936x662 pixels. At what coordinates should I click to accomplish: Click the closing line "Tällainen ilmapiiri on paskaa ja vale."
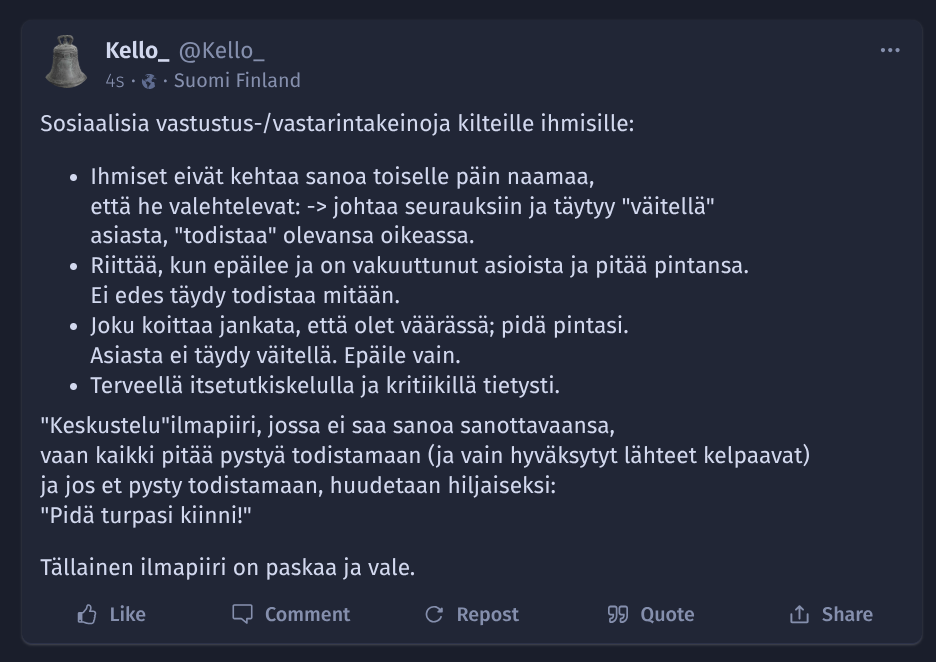(227, 568)
